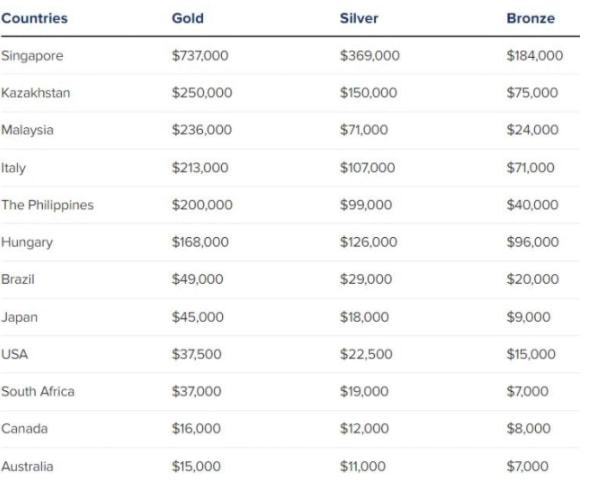Click Singapore's gold prize $737,000
This screenshot has height=485, width=602.
200,56
